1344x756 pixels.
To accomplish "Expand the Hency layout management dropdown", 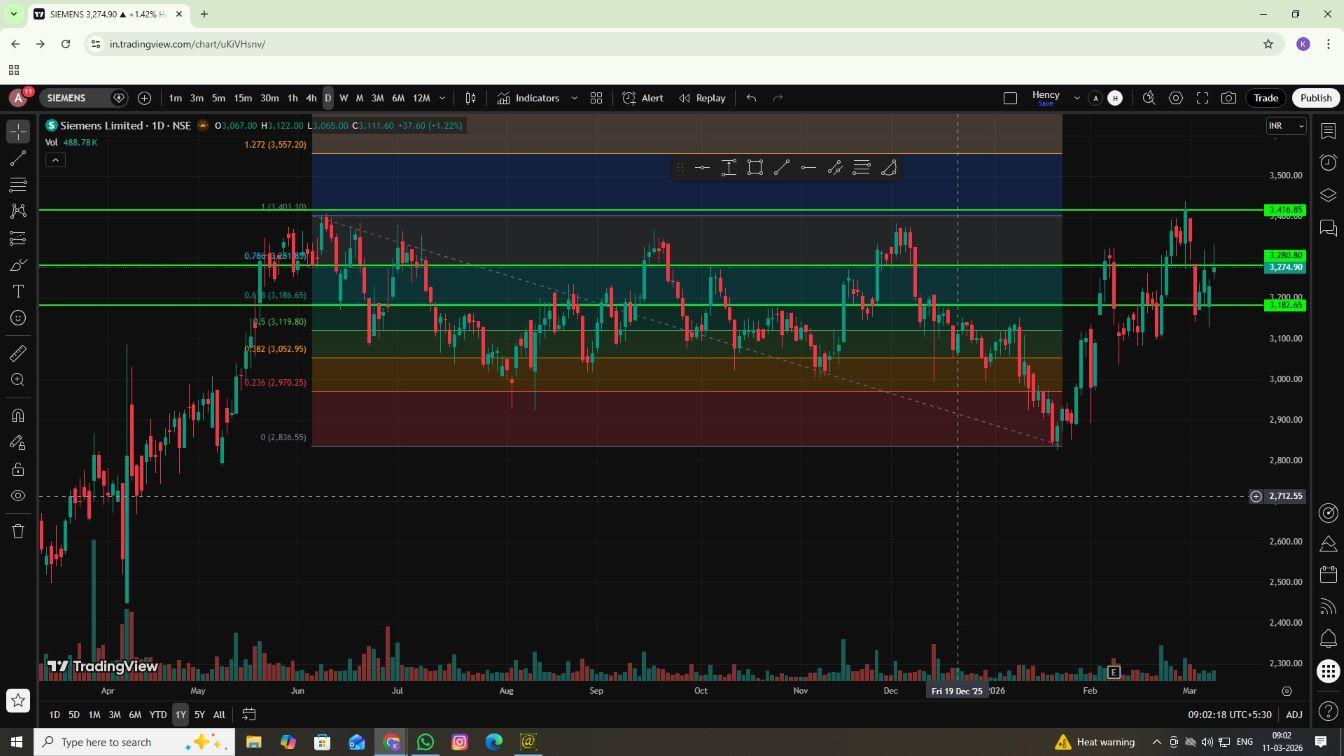I will tap(1077, 98).
